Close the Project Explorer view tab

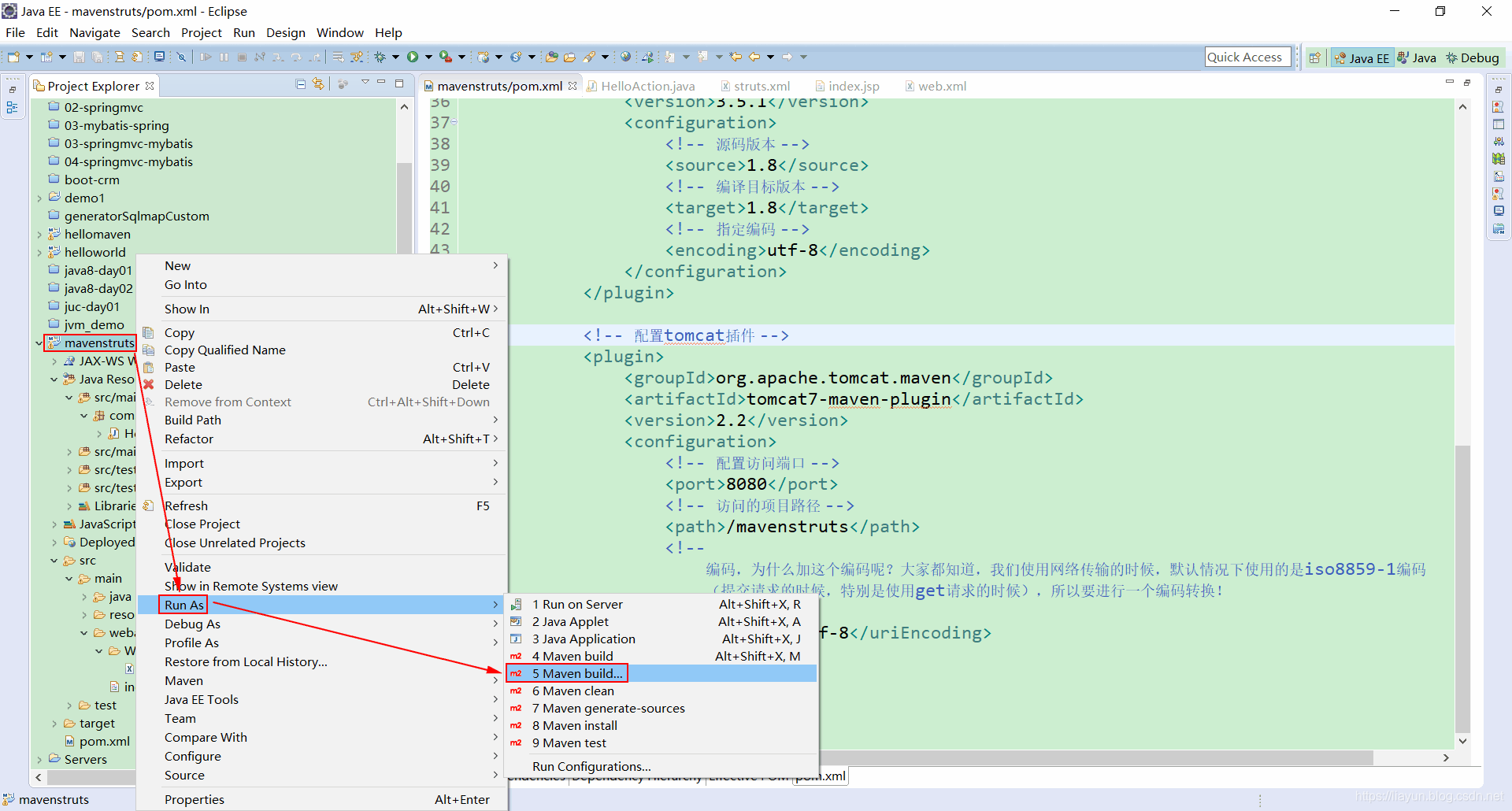point(150,86)
